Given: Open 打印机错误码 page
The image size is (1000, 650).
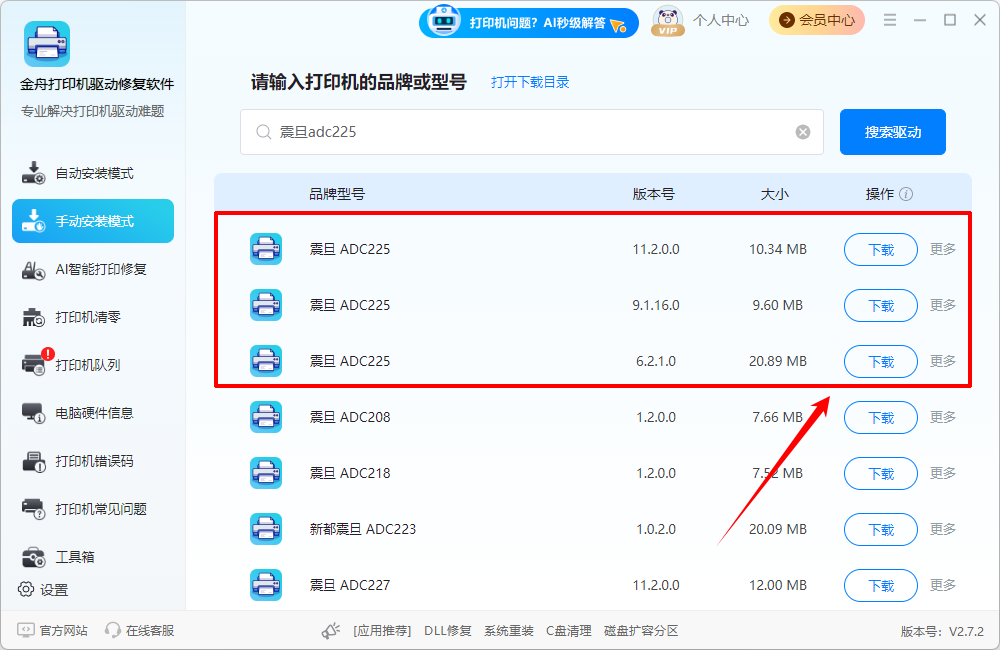Looking at the screenshot, I should (93, 461).
